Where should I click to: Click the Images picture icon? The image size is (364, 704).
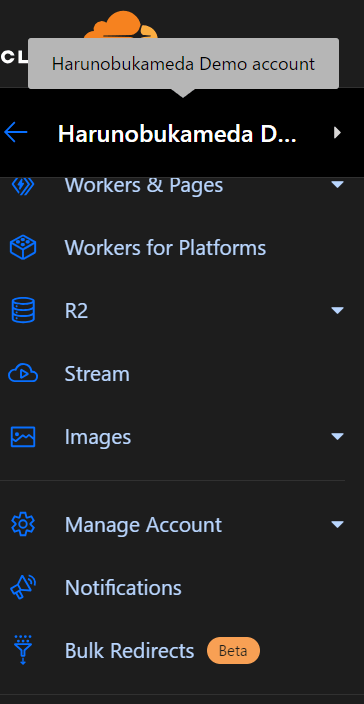[23, 437]
